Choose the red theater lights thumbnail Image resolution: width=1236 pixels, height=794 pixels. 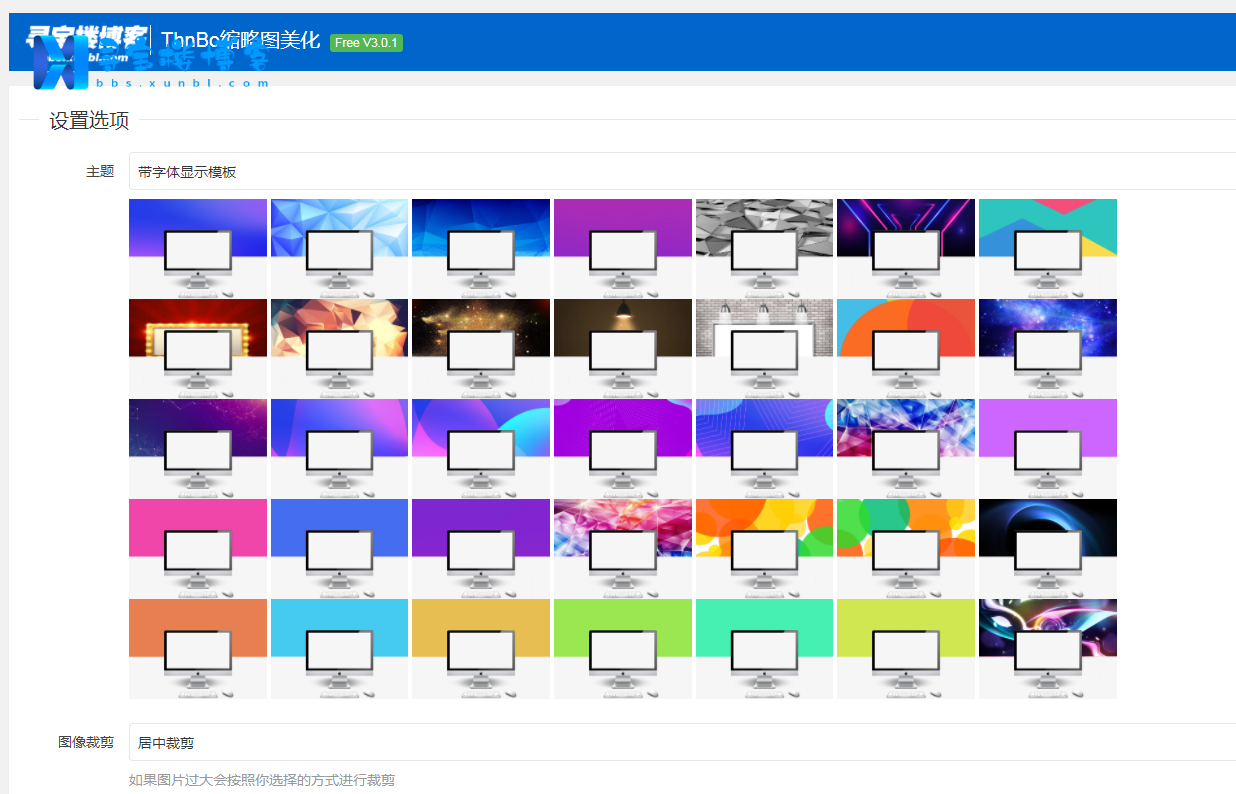click(197, 348)
